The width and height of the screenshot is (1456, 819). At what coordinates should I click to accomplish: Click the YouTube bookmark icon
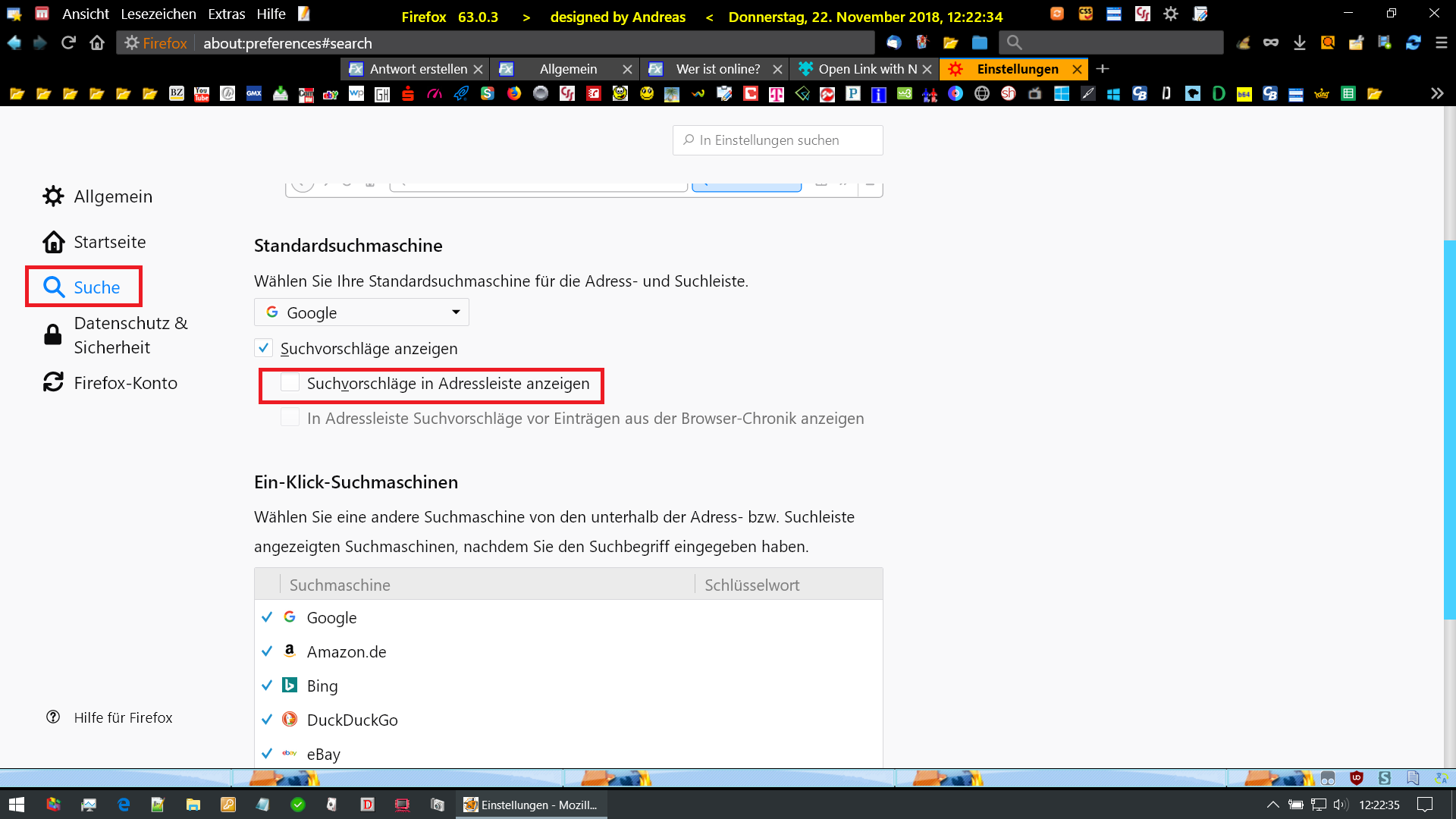(x=202, y=94)
